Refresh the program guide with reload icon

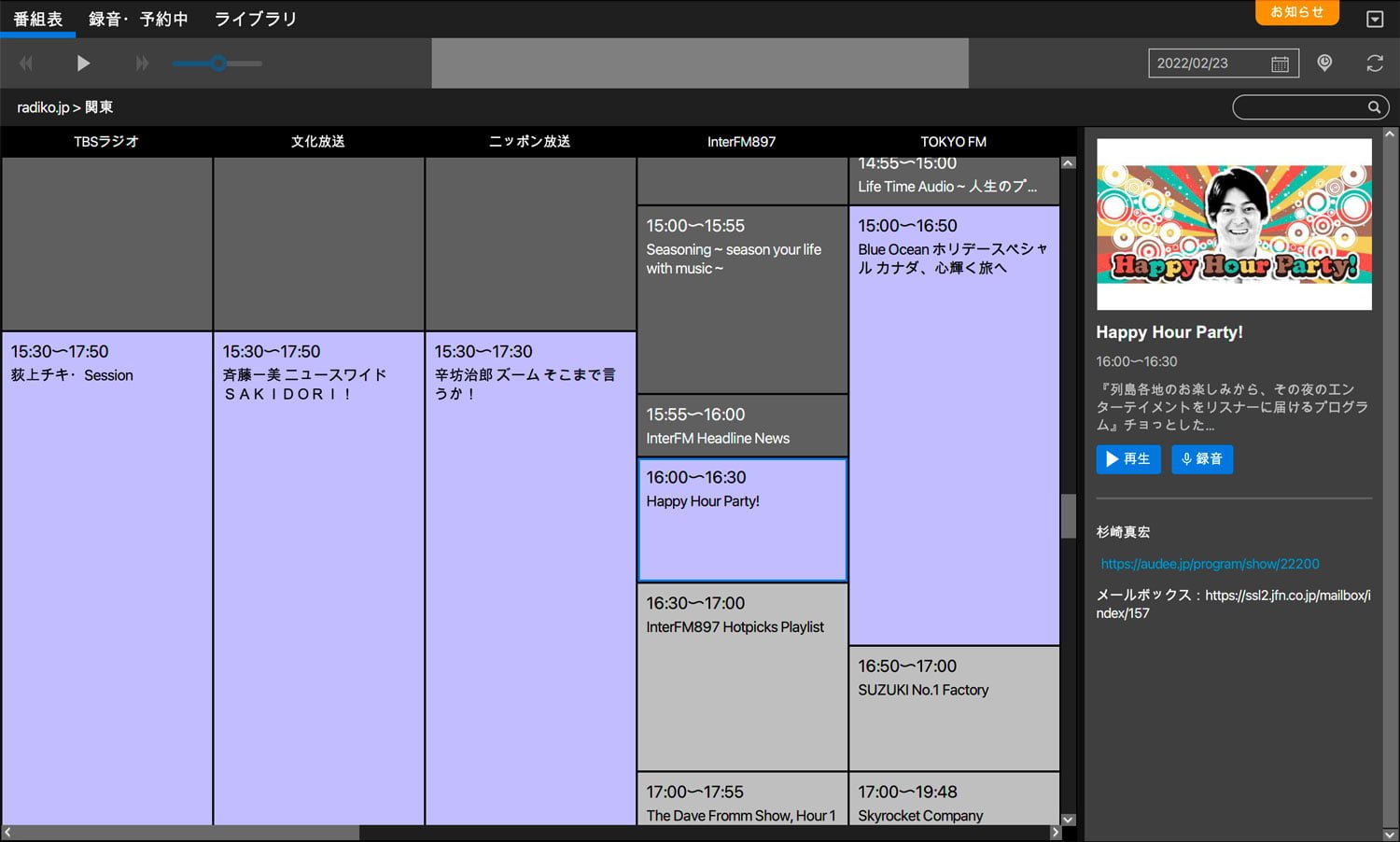tap(1375, 63)
